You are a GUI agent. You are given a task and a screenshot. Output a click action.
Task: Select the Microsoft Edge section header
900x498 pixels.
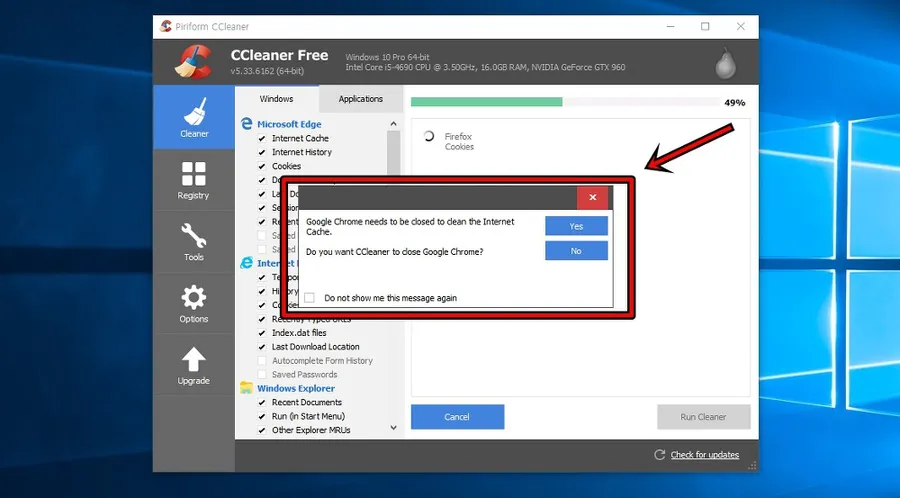[x=289, y=124]
